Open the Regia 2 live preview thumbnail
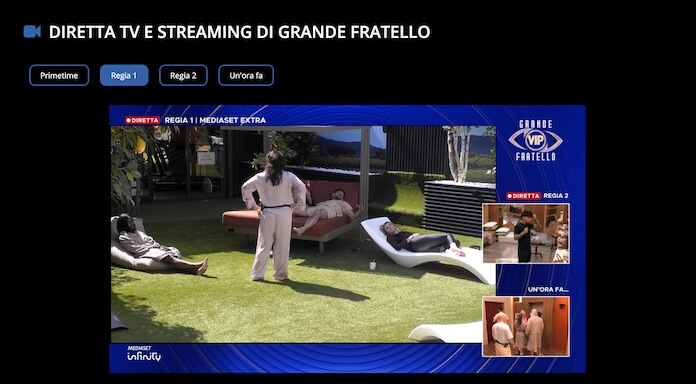This screenshot has height=384, width=696. coord(526,234)
